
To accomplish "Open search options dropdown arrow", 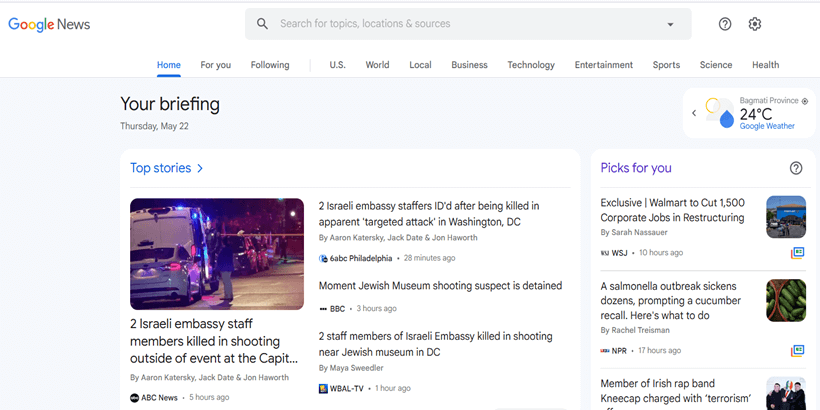I will click(x=670, y=24).
